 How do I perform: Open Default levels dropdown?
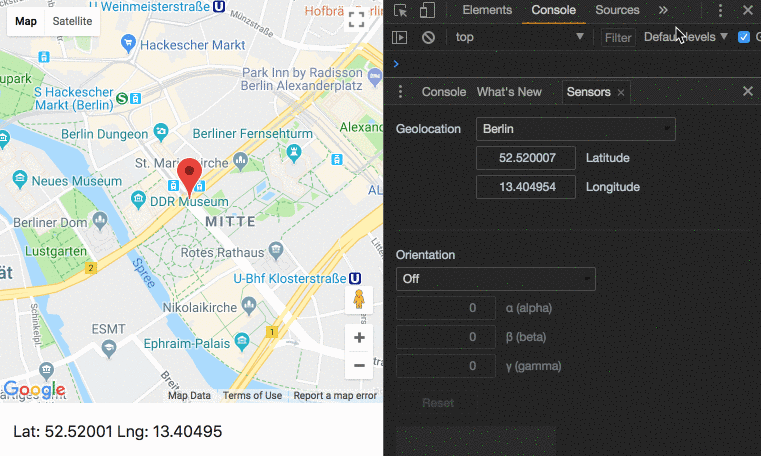pos(686,37)
